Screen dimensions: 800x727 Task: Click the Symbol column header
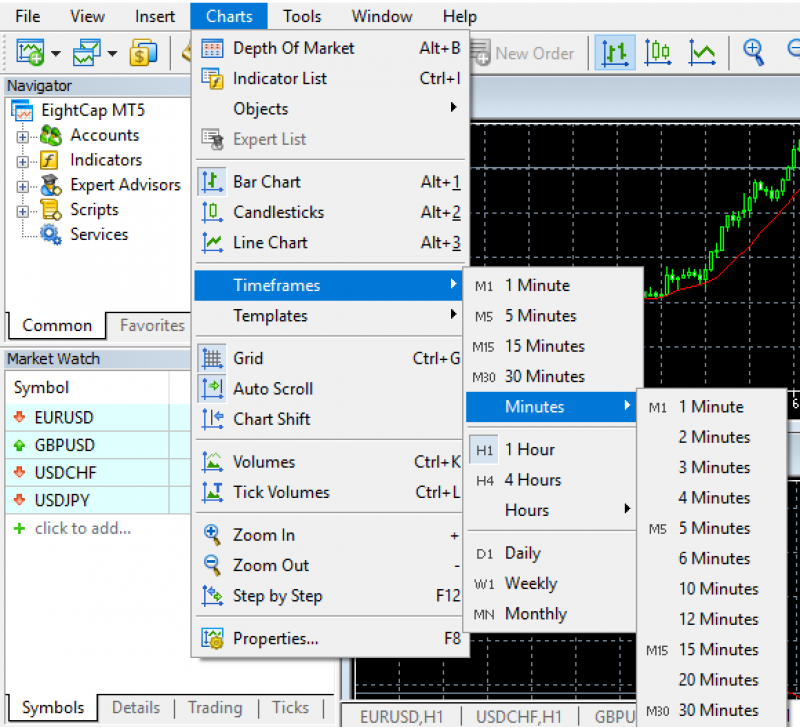(x=87, y=388)
